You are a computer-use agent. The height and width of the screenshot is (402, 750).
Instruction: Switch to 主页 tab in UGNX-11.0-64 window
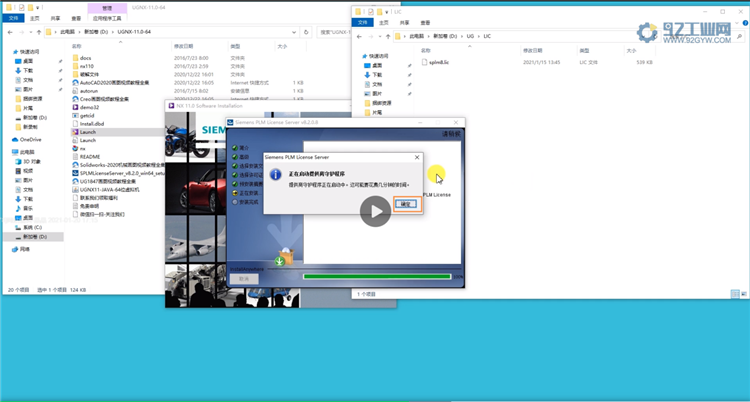[x=35, y=19]
